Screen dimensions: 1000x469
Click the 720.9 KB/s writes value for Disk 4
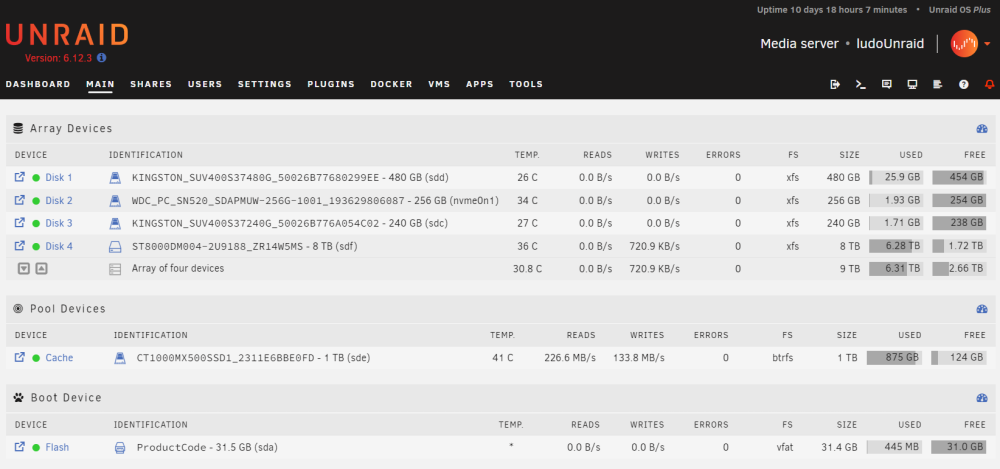[654, 246]
